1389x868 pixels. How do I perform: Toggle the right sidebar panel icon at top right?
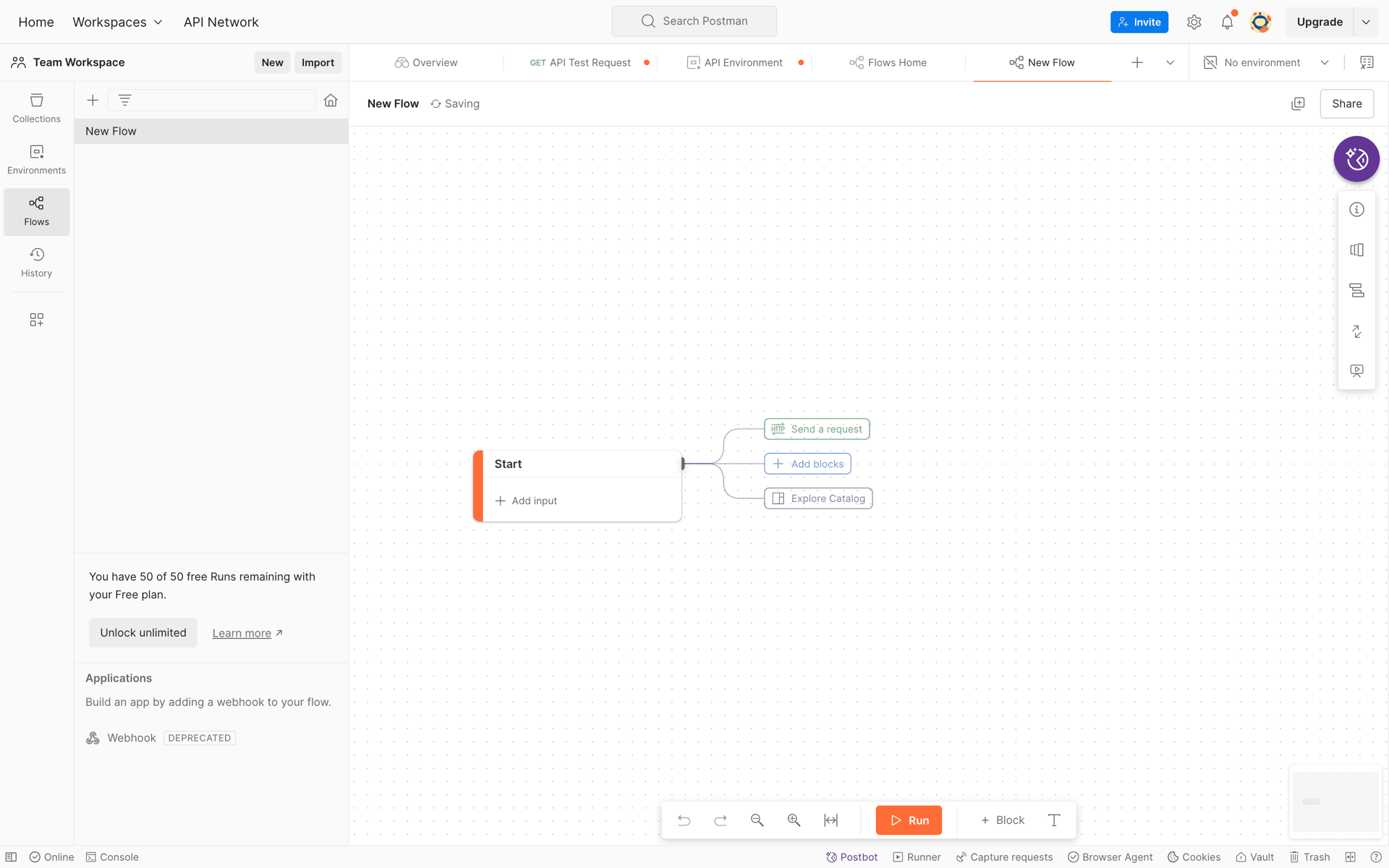tap(1367, 63)
